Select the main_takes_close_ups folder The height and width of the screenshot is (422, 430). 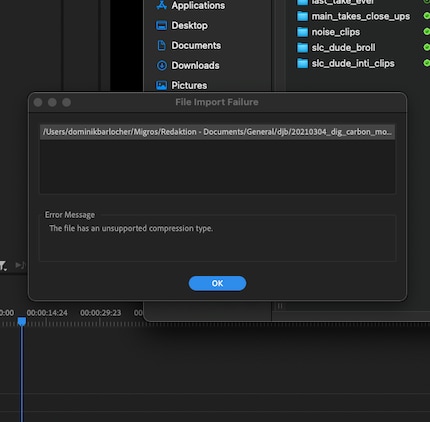pyautogui.click(x=353, y=16)
